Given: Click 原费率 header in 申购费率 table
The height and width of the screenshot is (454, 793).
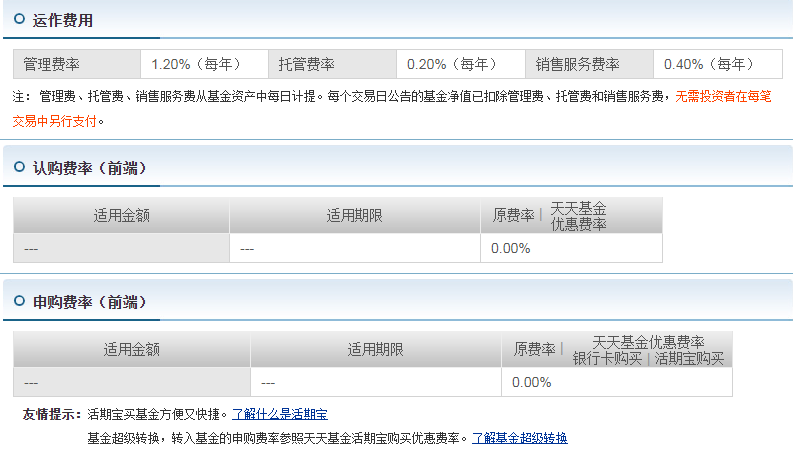Looking at the screenshot, I should 534,349.
